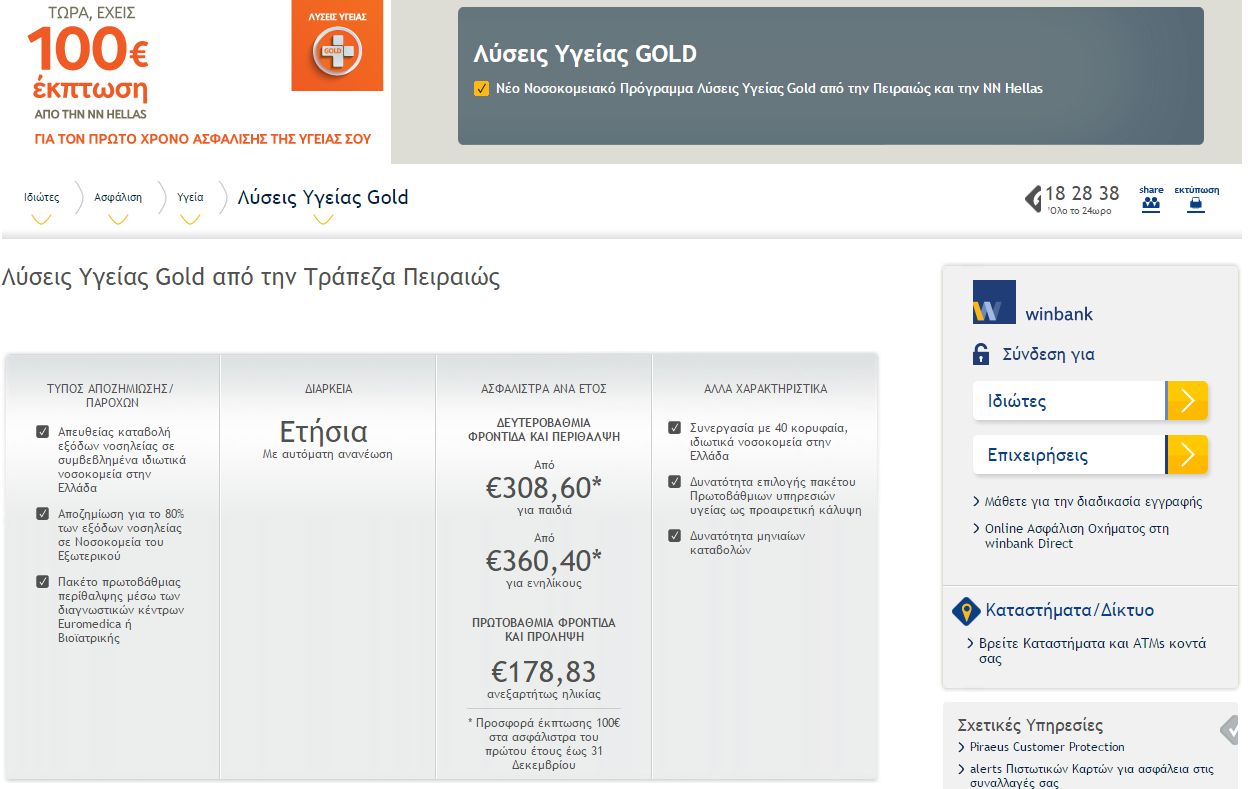The height and width of the screenshot is (789, 1253).
Task: Click the winbank logo icon
Action: click(994, 302)
